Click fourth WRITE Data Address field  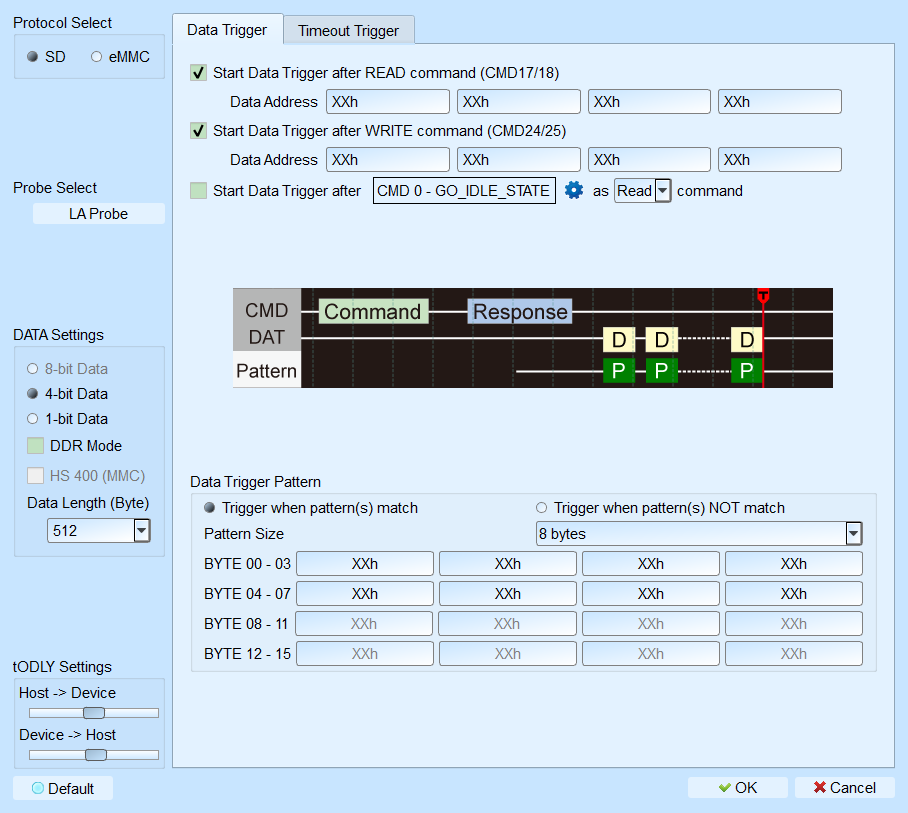(779, 160)
